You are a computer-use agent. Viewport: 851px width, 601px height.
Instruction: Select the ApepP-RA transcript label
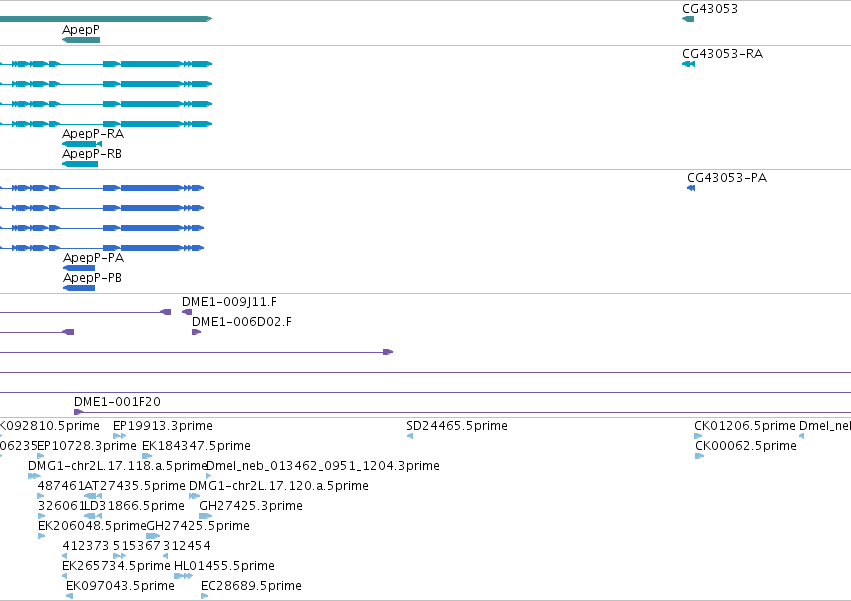[93, 134]
